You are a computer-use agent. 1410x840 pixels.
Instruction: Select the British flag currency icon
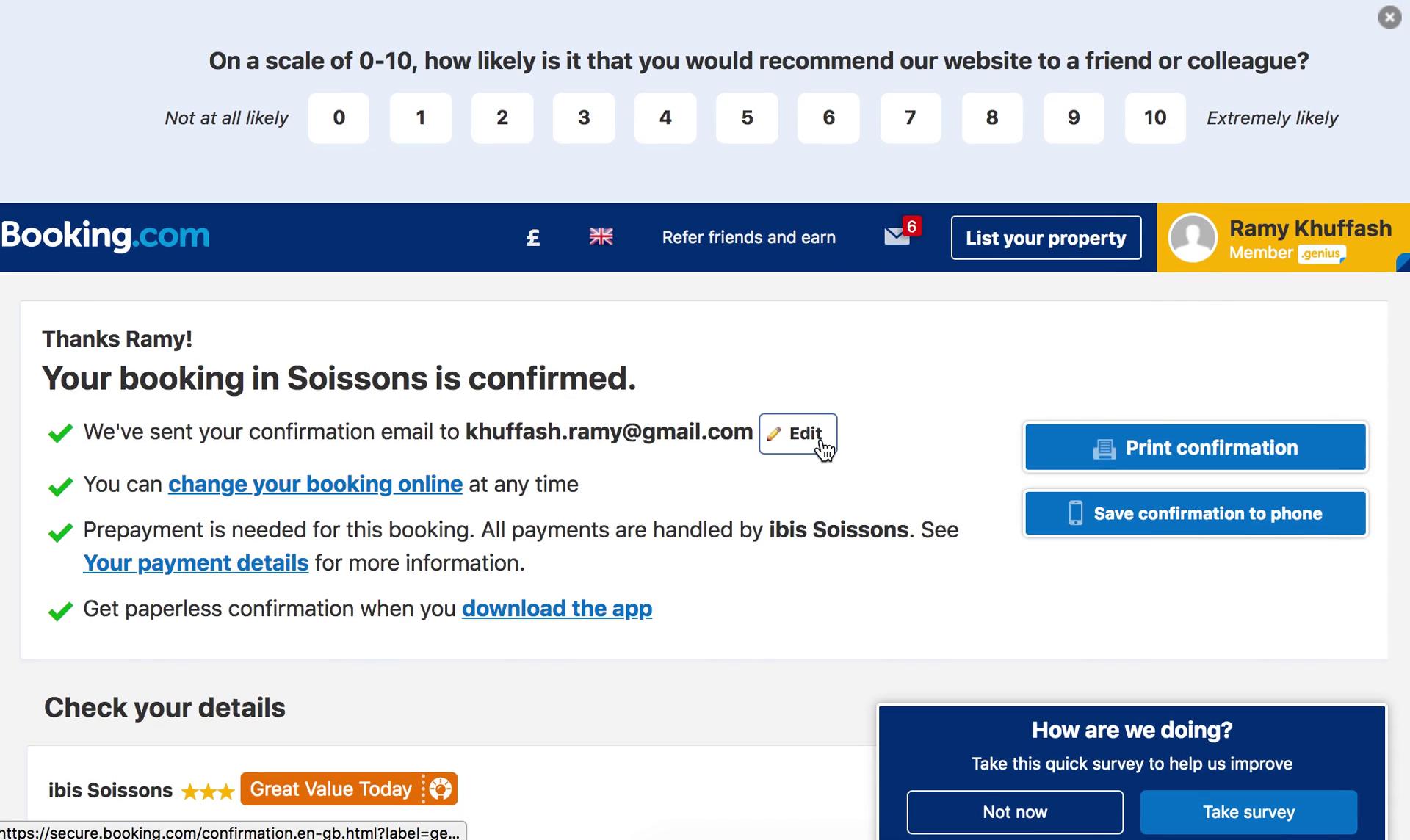click(600, 237)
